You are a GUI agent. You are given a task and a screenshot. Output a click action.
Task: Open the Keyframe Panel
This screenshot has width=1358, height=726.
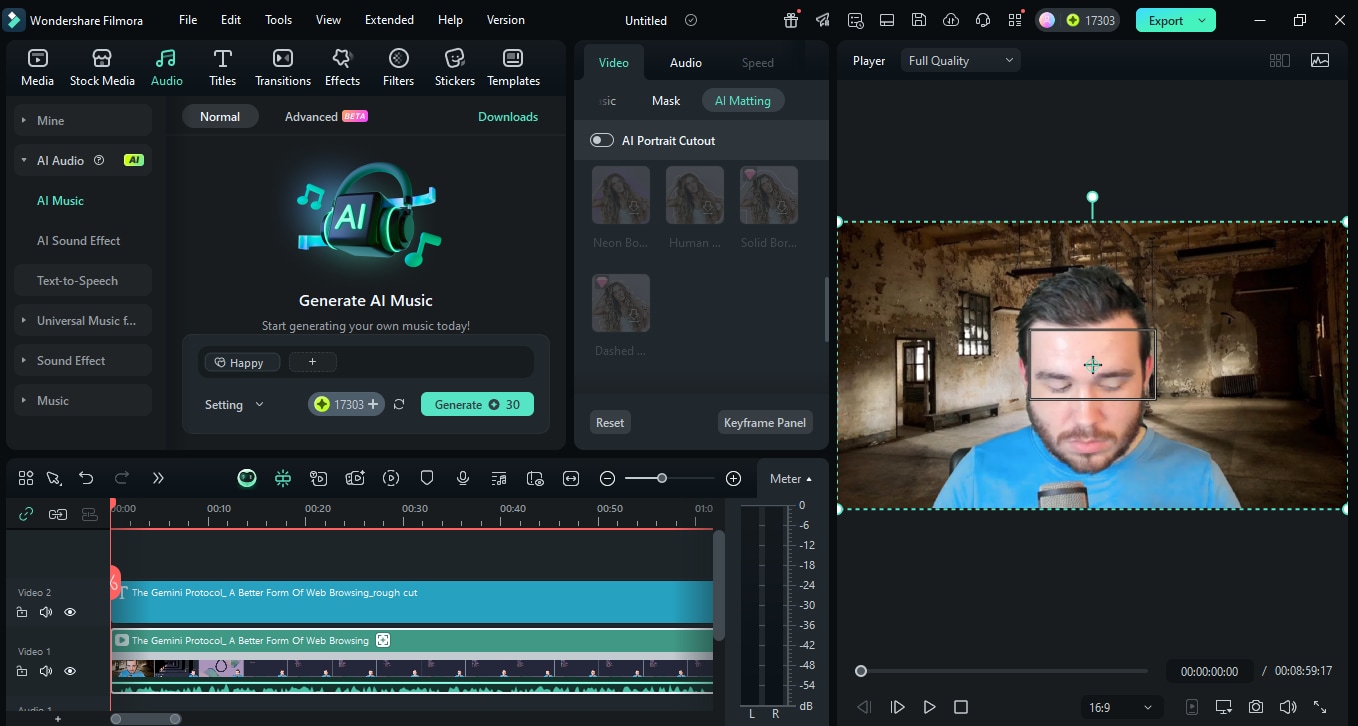(764, 422)
